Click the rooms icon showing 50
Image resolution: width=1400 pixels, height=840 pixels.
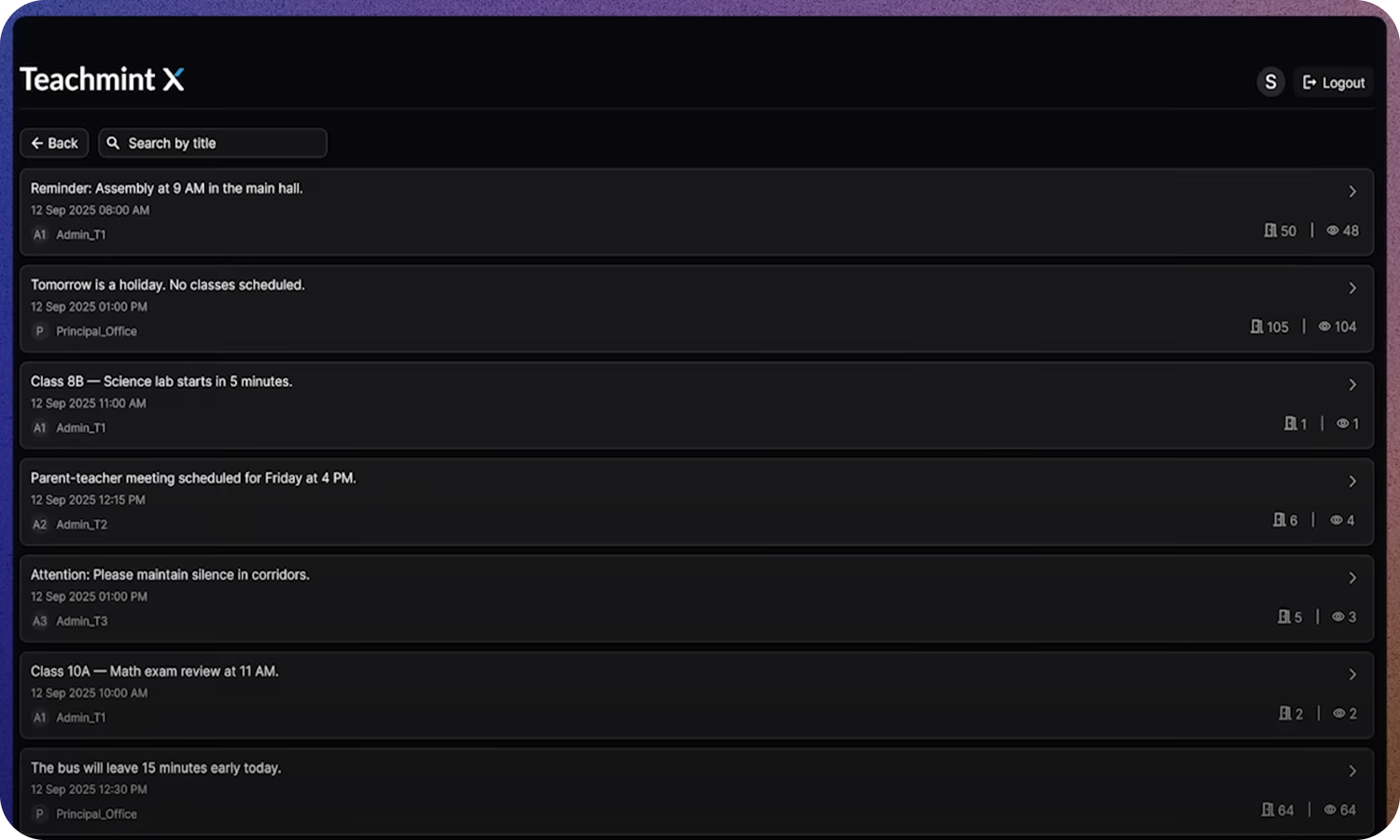(x=1270, y=230)
